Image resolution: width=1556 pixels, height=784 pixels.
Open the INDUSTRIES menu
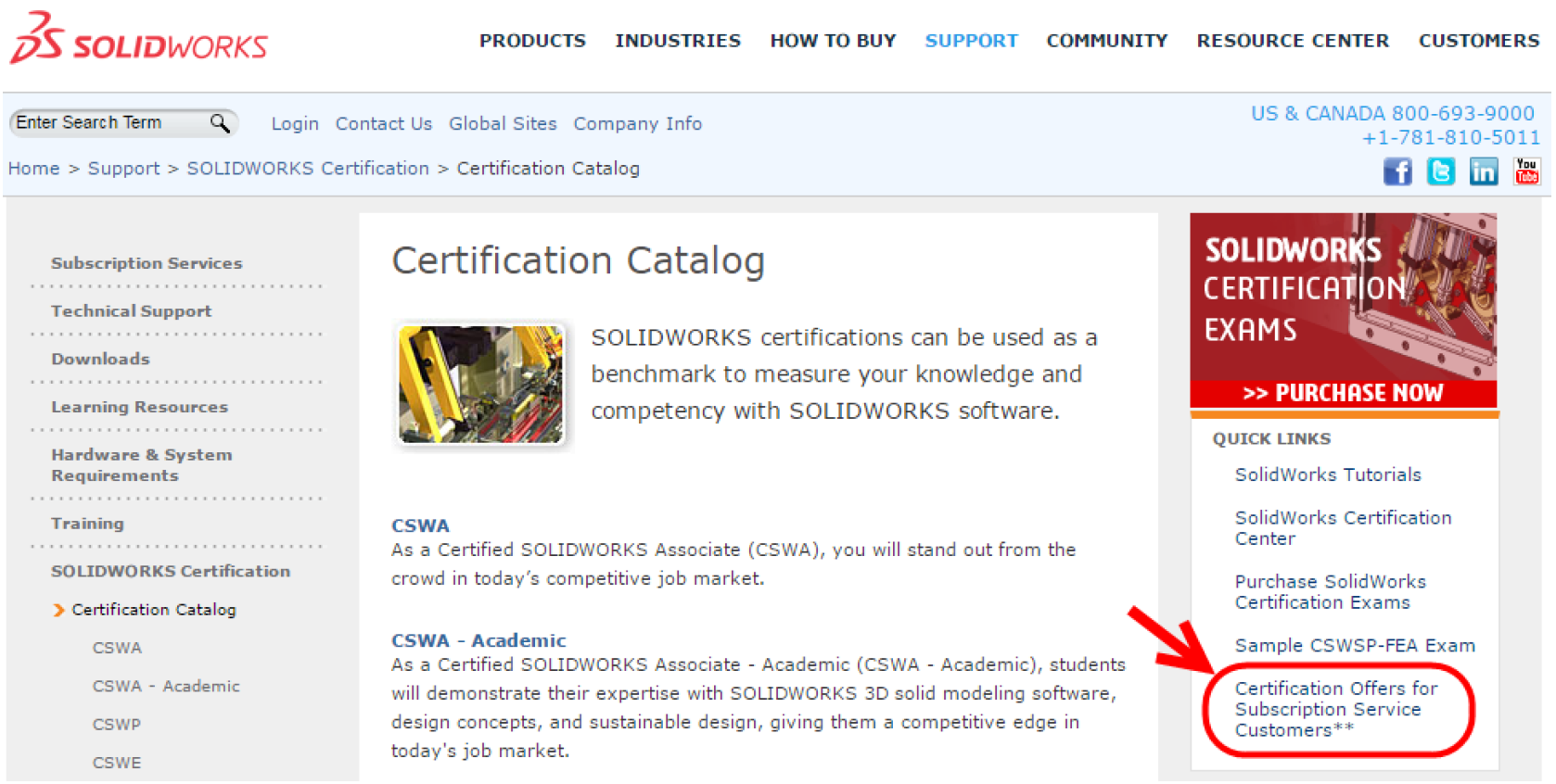click(678, 41)
